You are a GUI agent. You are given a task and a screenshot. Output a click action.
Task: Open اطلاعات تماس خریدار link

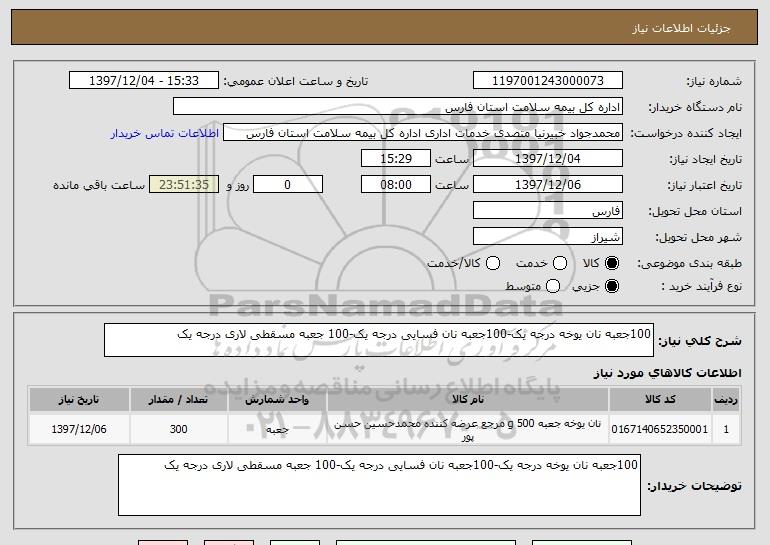(x=165, y=133)
